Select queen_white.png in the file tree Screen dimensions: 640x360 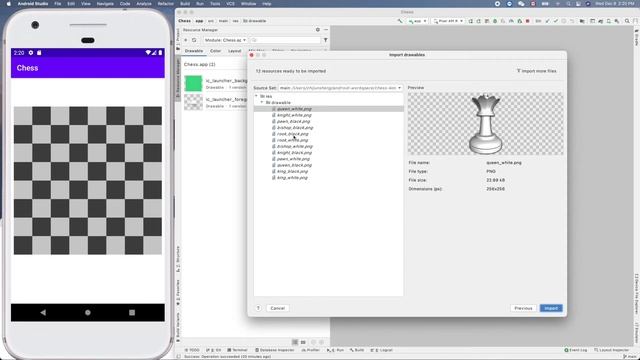(x=294, y=109)
